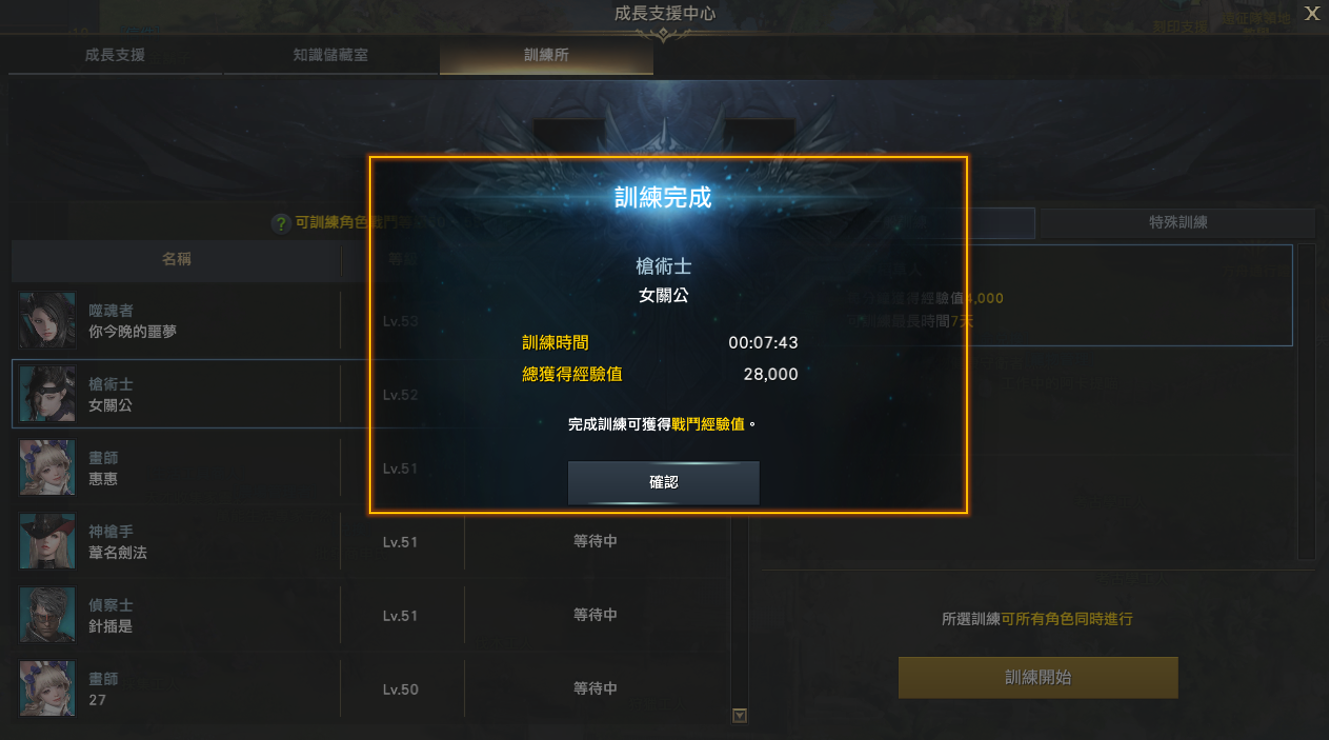This screenshot has width=1329, height=740.
Task: Open the 知識儲藏室 tab
Action: (331, 55)
